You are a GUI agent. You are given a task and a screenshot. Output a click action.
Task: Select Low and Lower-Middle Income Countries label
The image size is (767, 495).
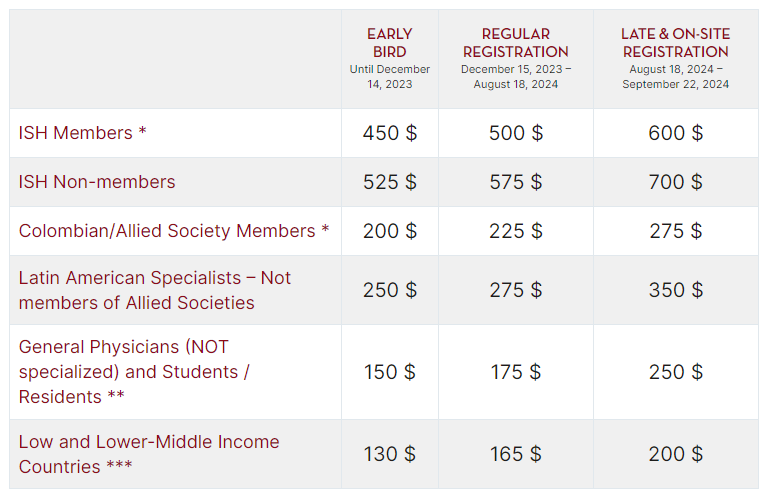(x=149, y=454)
